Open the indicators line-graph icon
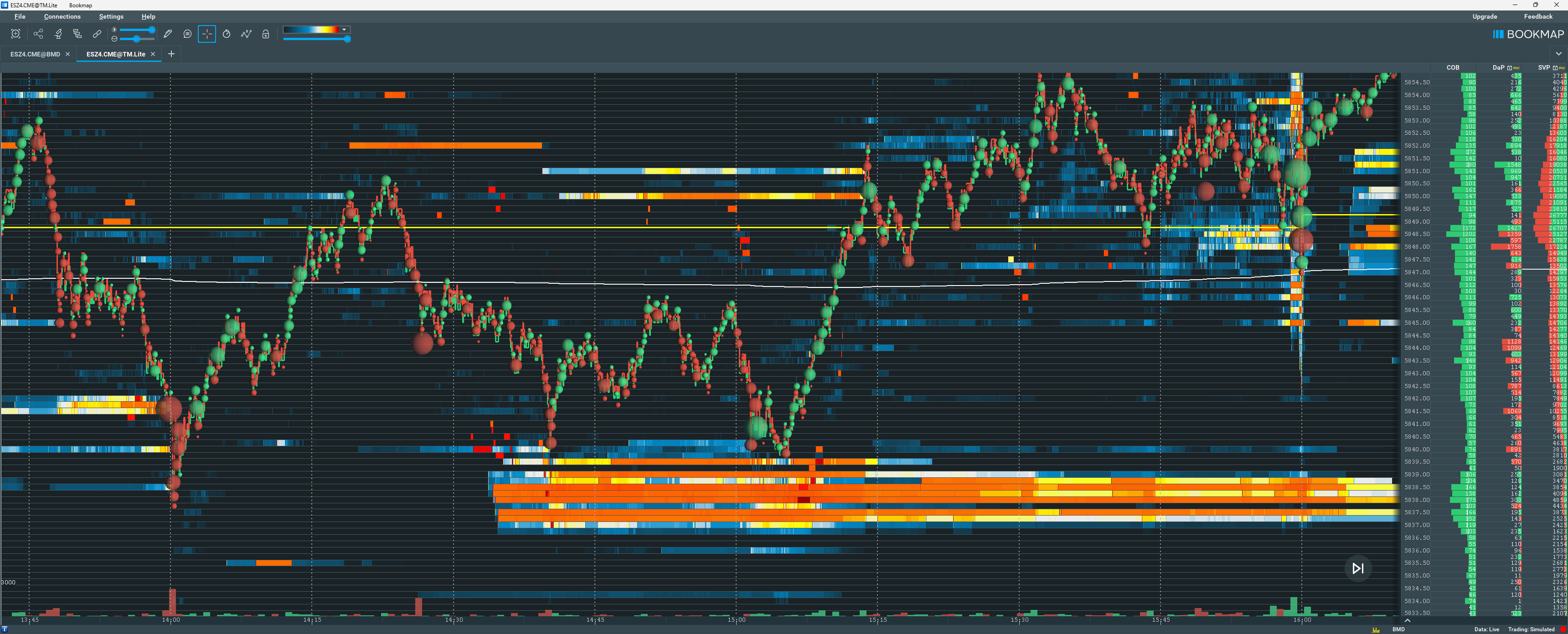The image size is (1568, 634). [246, 34]
